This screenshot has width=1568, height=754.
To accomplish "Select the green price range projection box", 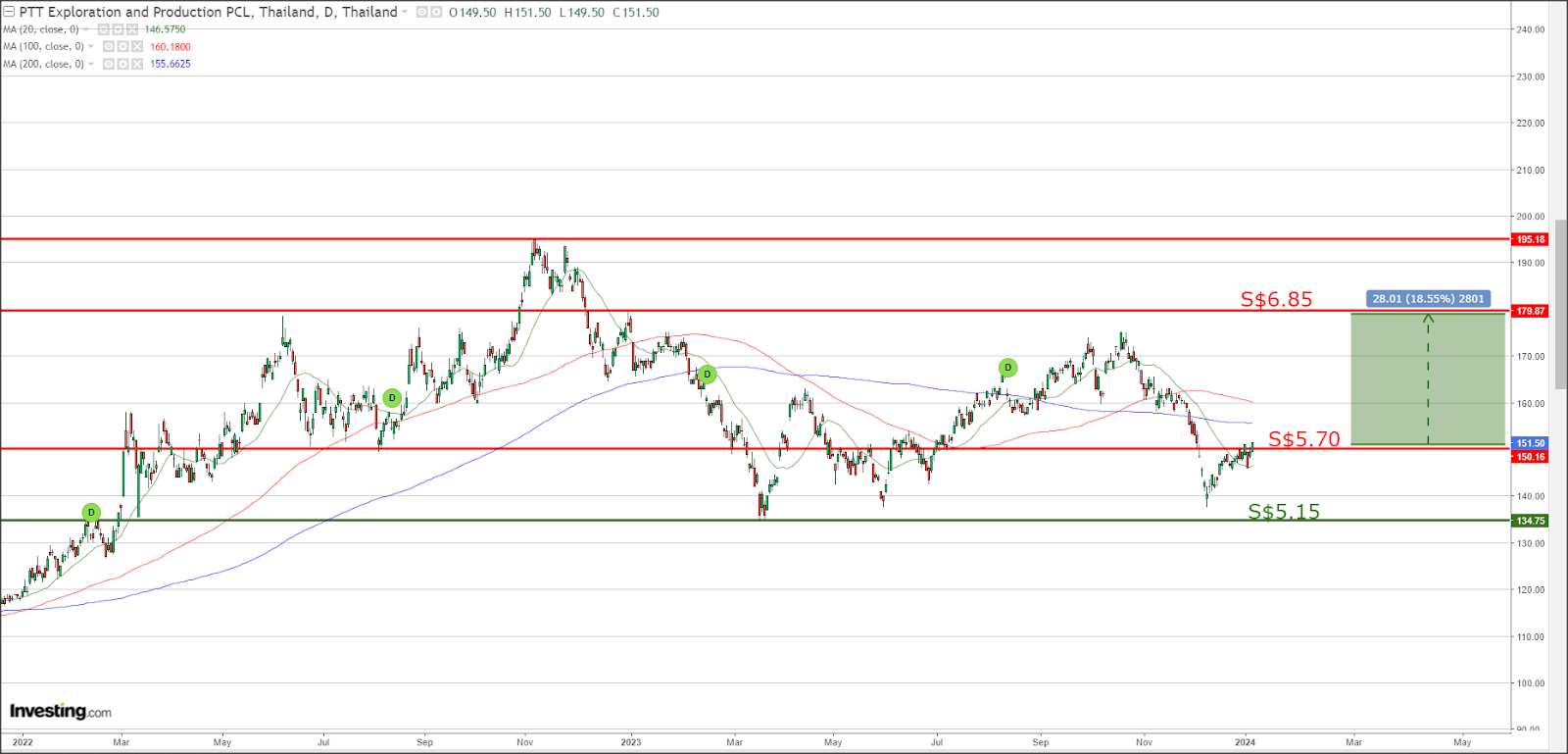I will [x=1428, y=378].
